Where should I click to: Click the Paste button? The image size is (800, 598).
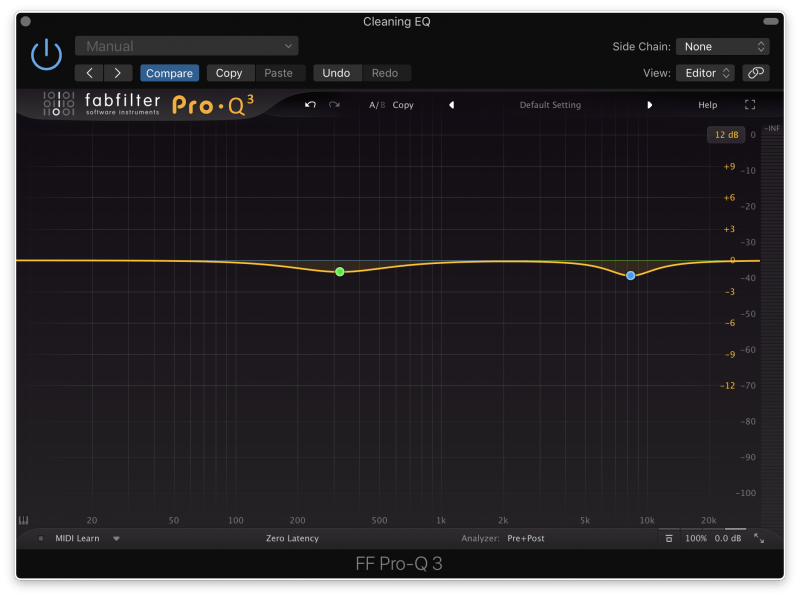click(x=279, y=73)
